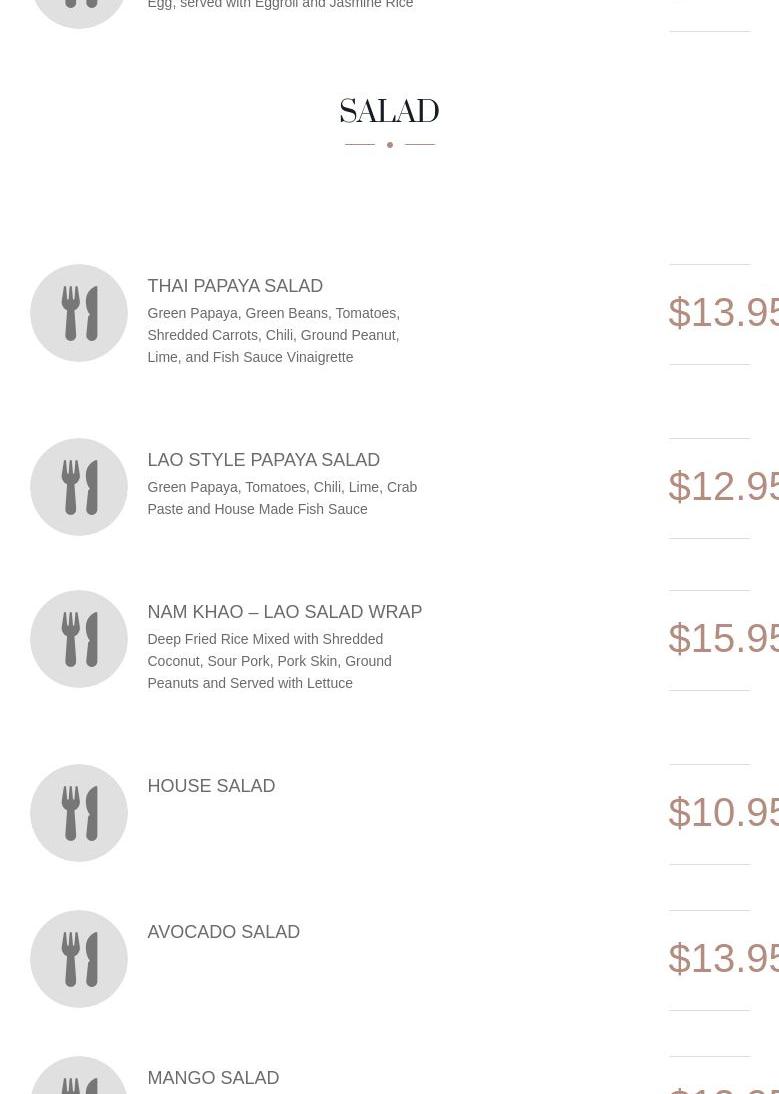
Task: Click the Nam Khao salad wrap utensils icon
Action: [79, 639]
